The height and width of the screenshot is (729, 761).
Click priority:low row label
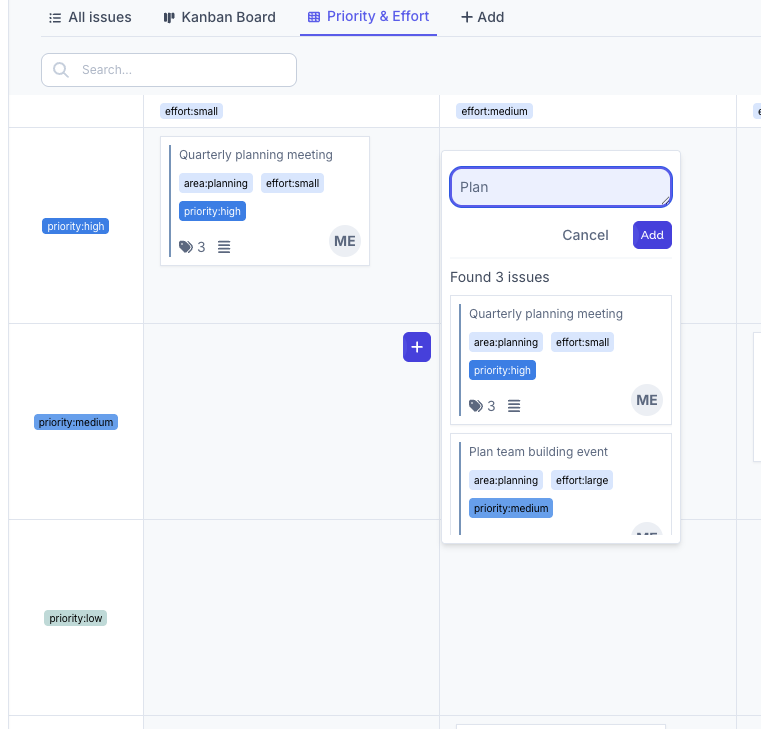tap(75, 618)
